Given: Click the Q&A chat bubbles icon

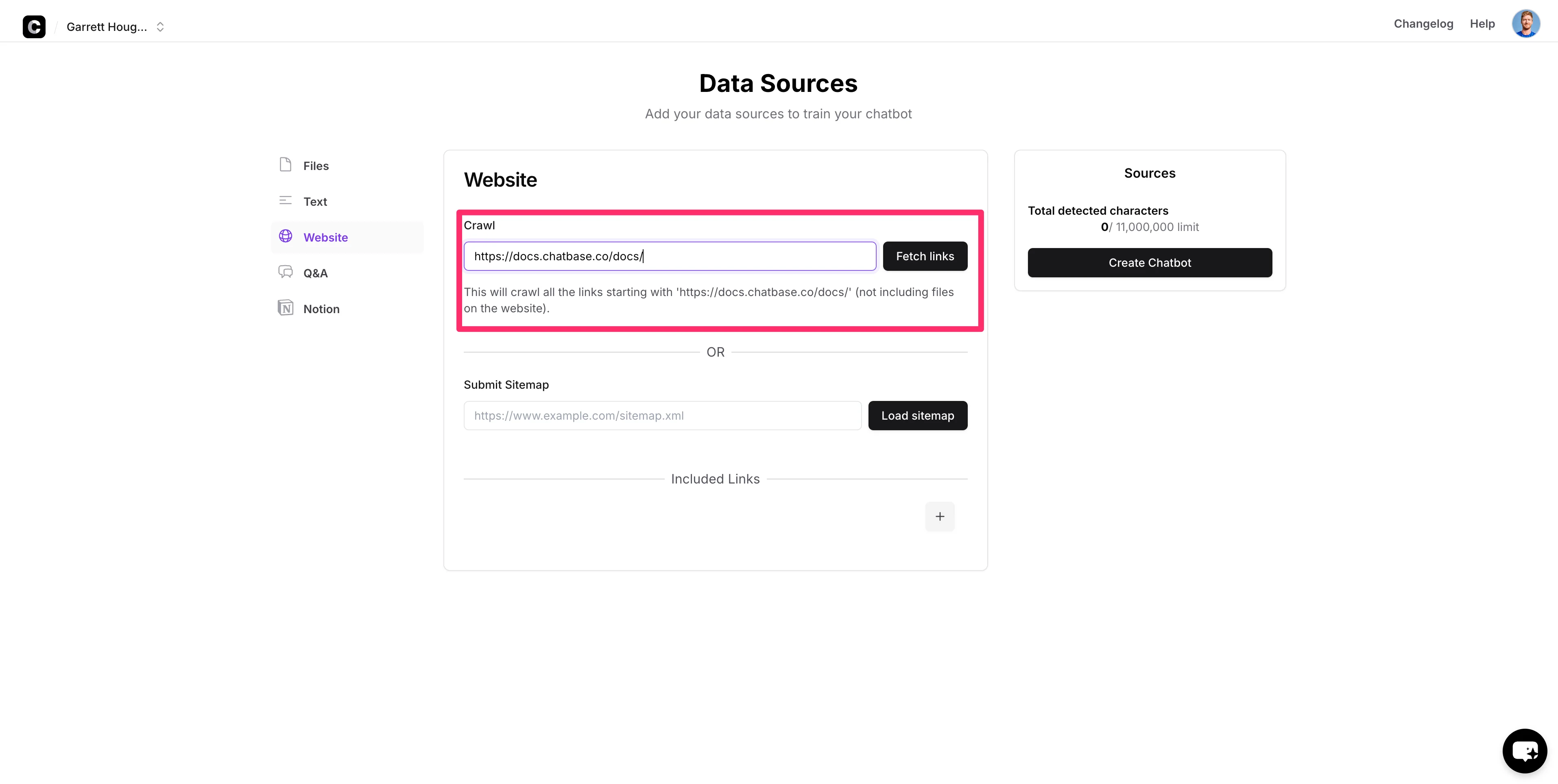Looking at the screenshot, I should [286, 272].
